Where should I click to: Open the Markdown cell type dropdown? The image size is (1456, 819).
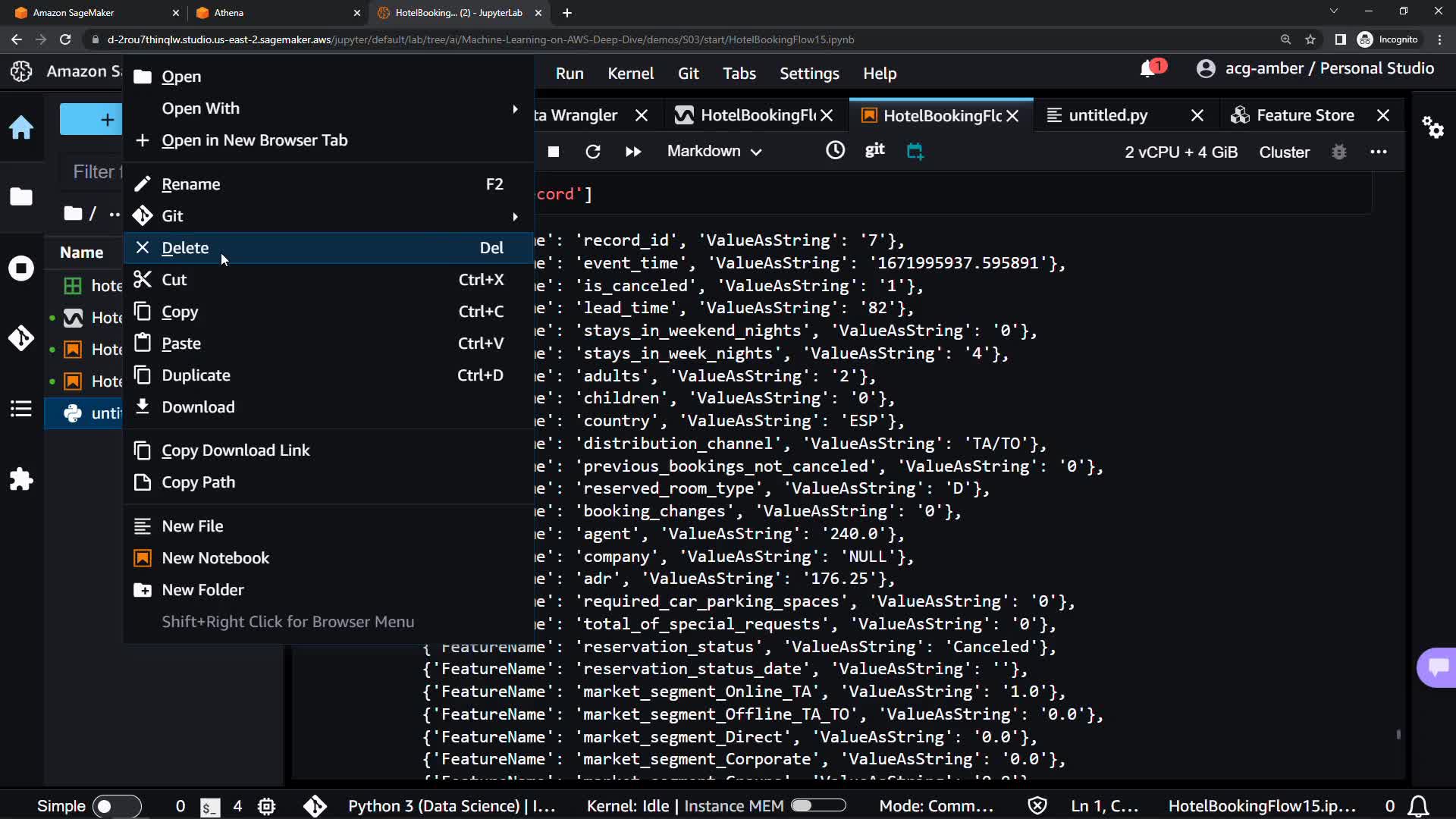[x=714, y=152]
